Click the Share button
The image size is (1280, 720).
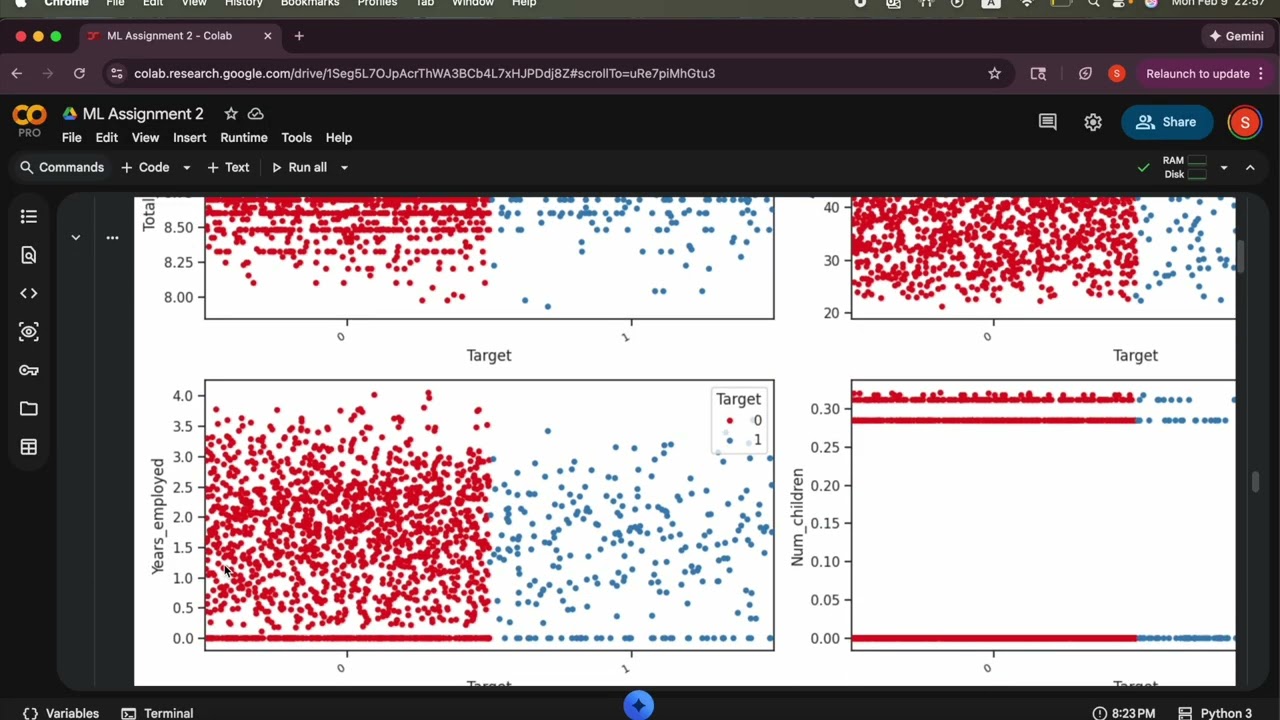[1166, 122]
